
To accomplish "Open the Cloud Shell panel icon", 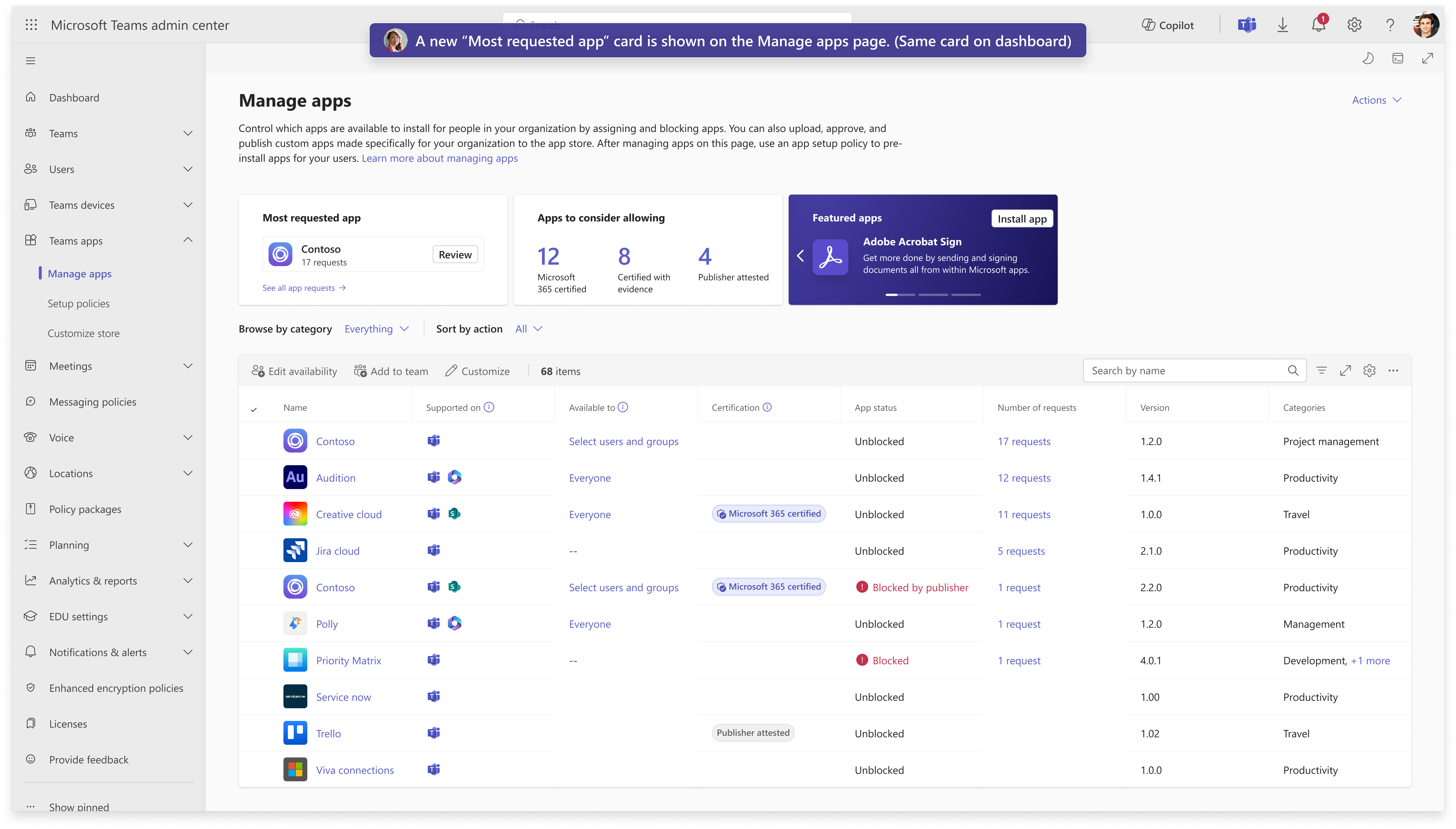I will (1397, 59).
